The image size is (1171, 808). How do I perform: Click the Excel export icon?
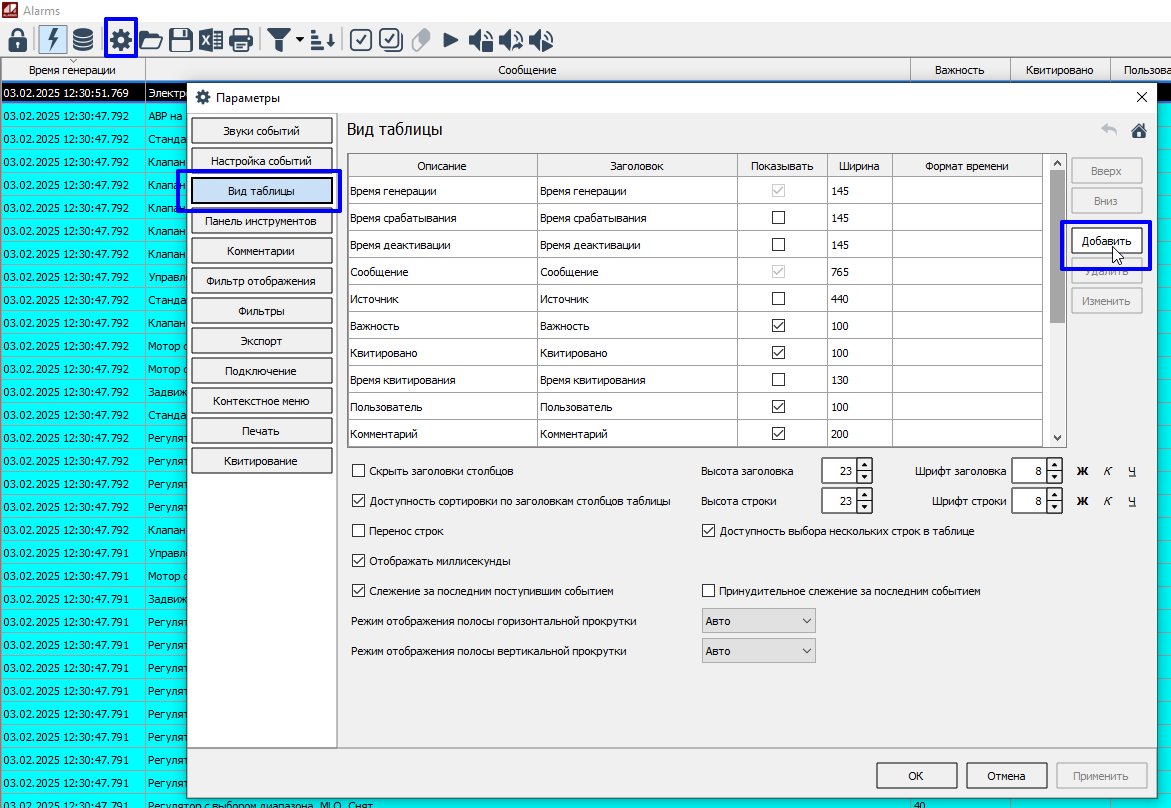tap(210, 40)
